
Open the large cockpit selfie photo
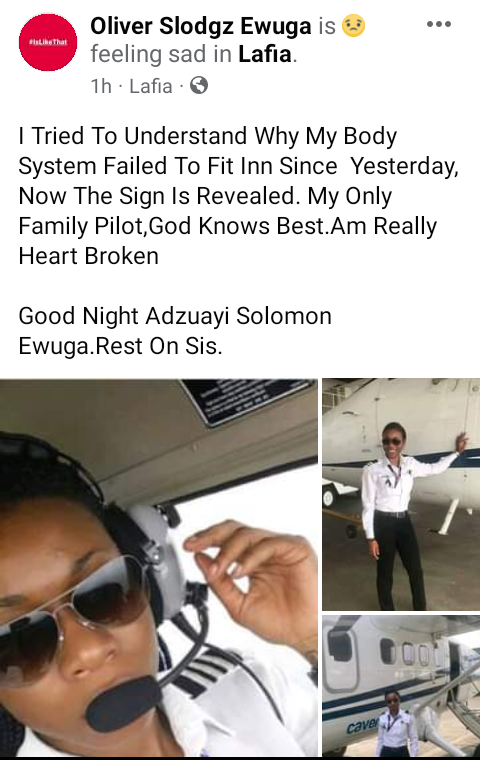pos(159,568)
